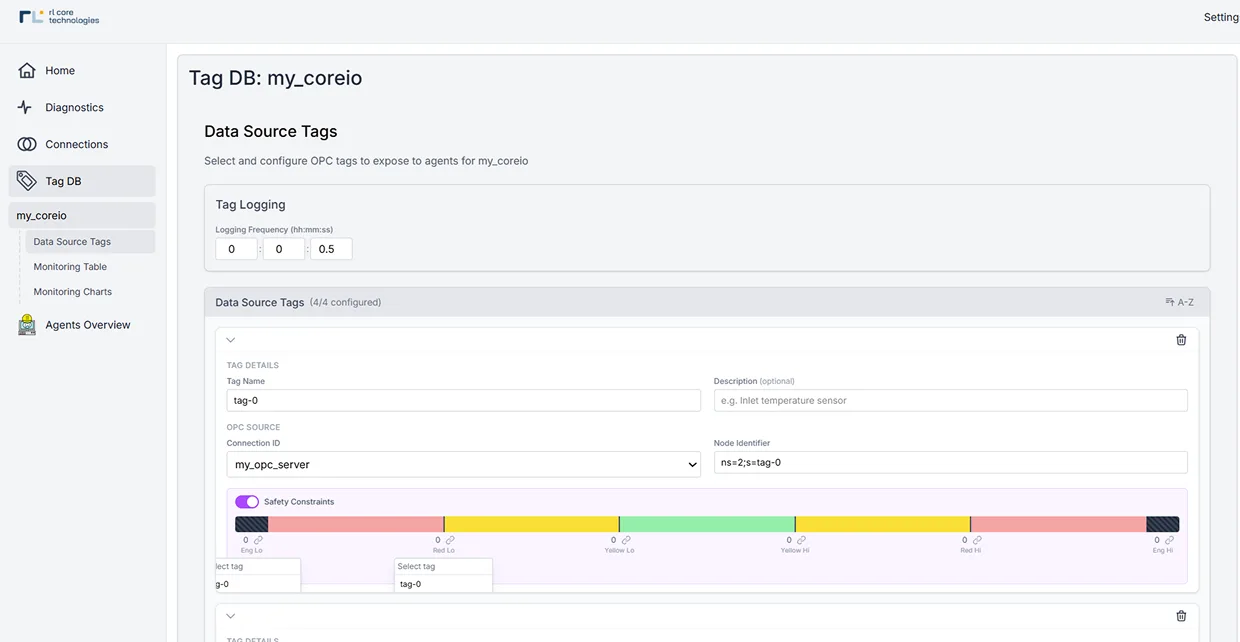Click the '(4/4 configured)' count text
Image resolution: width=1240 pixels, height=642 pixels.
click(x=345, y=302)
